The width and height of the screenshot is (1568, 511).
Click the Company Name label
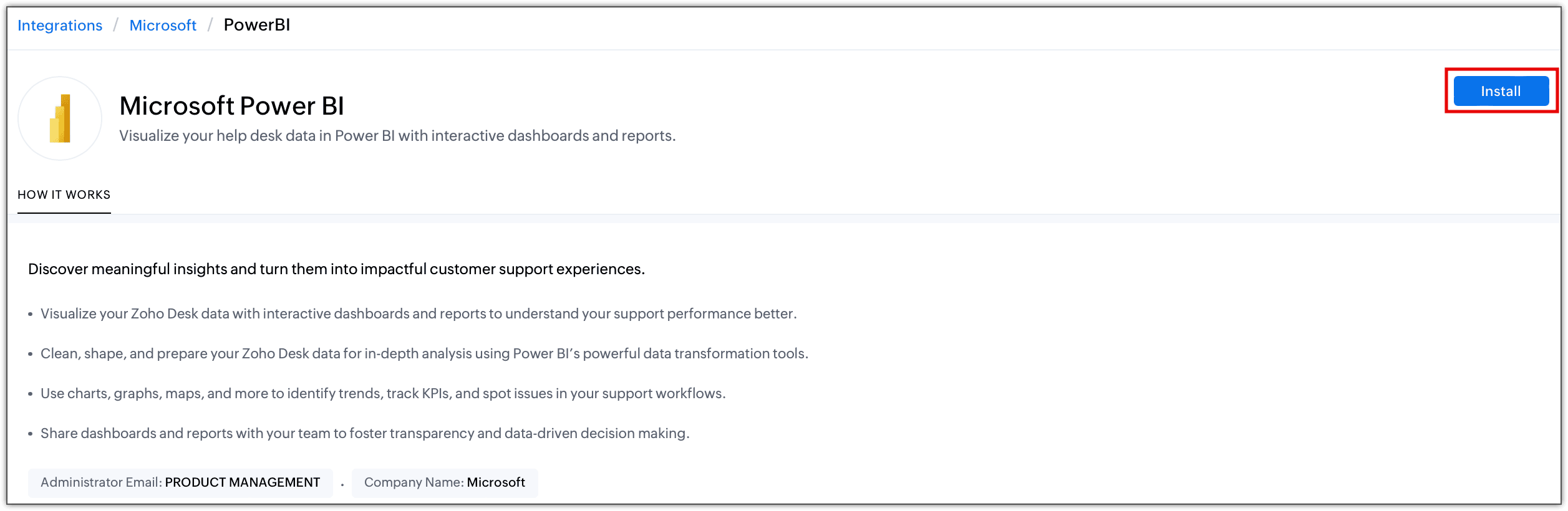point(414,482)
